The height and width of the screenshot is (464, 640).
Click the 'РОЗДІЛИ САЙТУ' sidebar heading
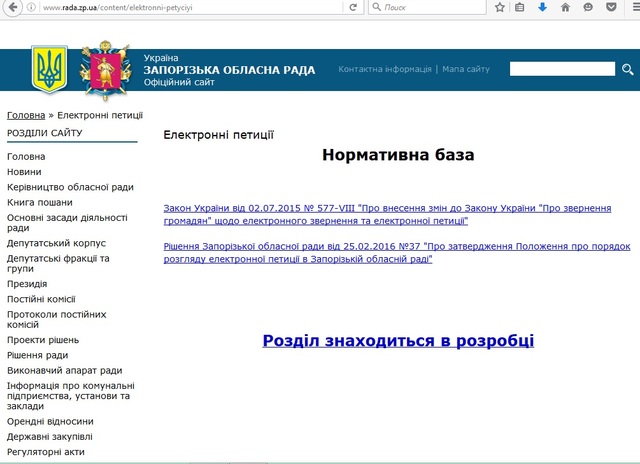(44, 133)
